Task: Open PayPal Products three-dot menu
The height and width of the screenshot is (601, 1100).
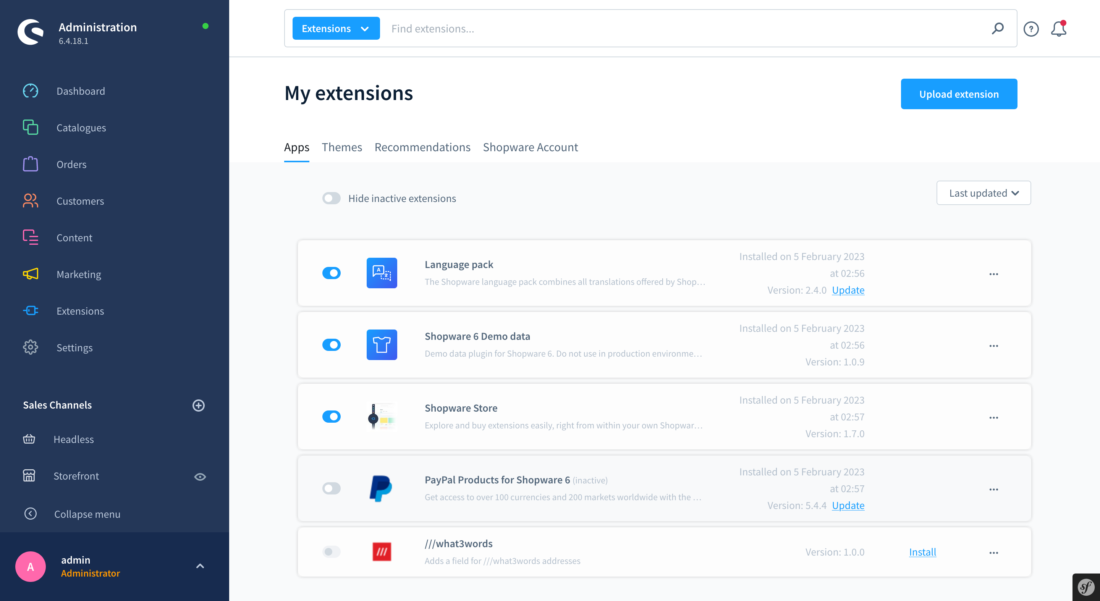Action: pos(993,489)
